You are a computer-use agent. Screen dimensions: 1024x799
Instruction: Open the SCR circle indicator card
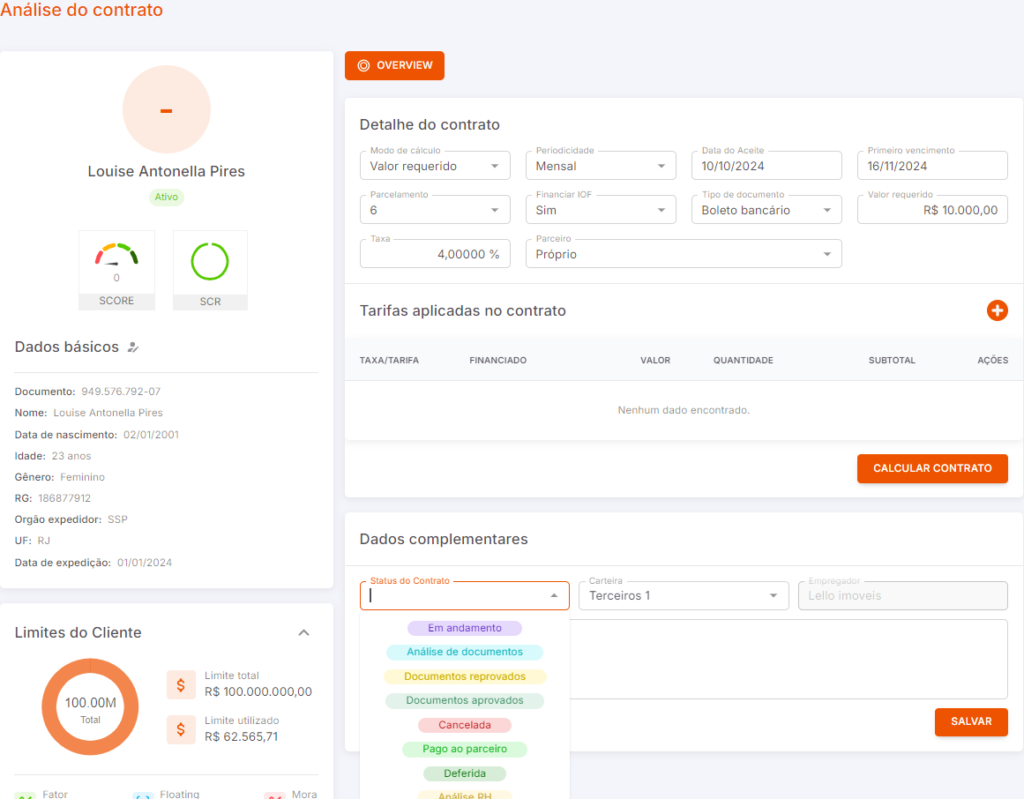[210, 270]
